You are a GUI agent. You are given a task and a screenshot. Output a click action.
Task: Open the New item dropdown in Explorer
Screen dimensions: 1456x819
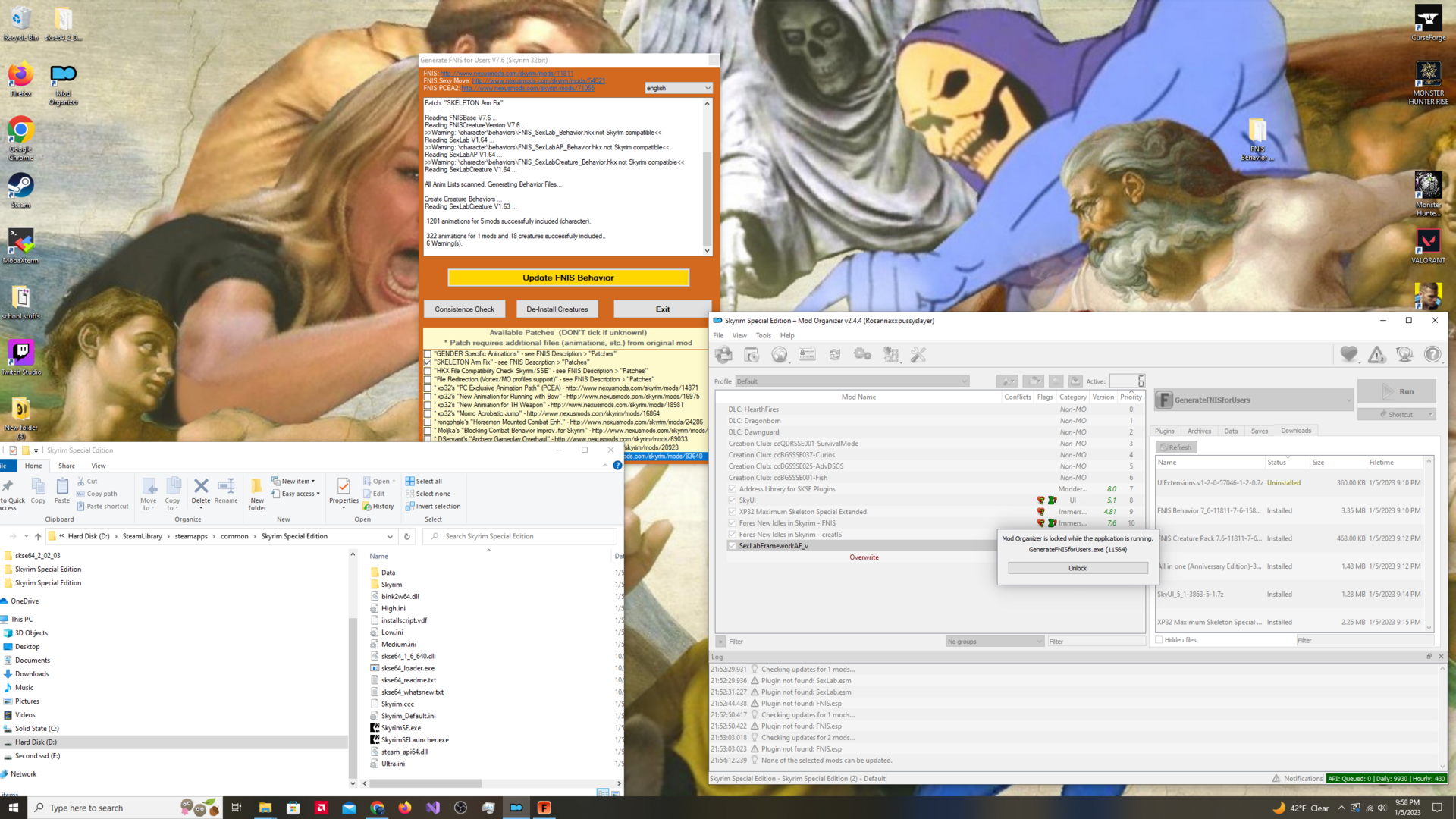click(293, 481)
